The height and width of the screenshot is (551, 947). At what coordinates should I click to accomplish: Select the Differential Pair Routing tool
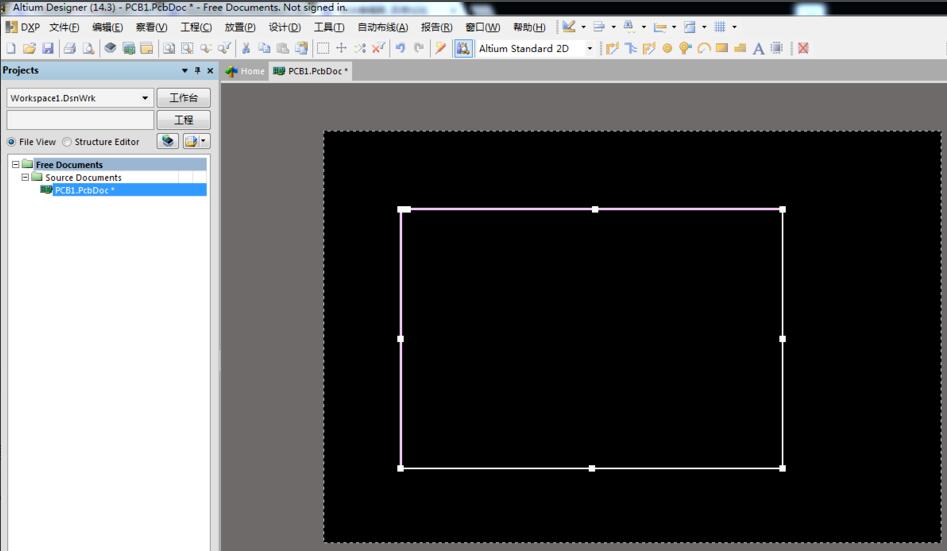pos(649,48)
